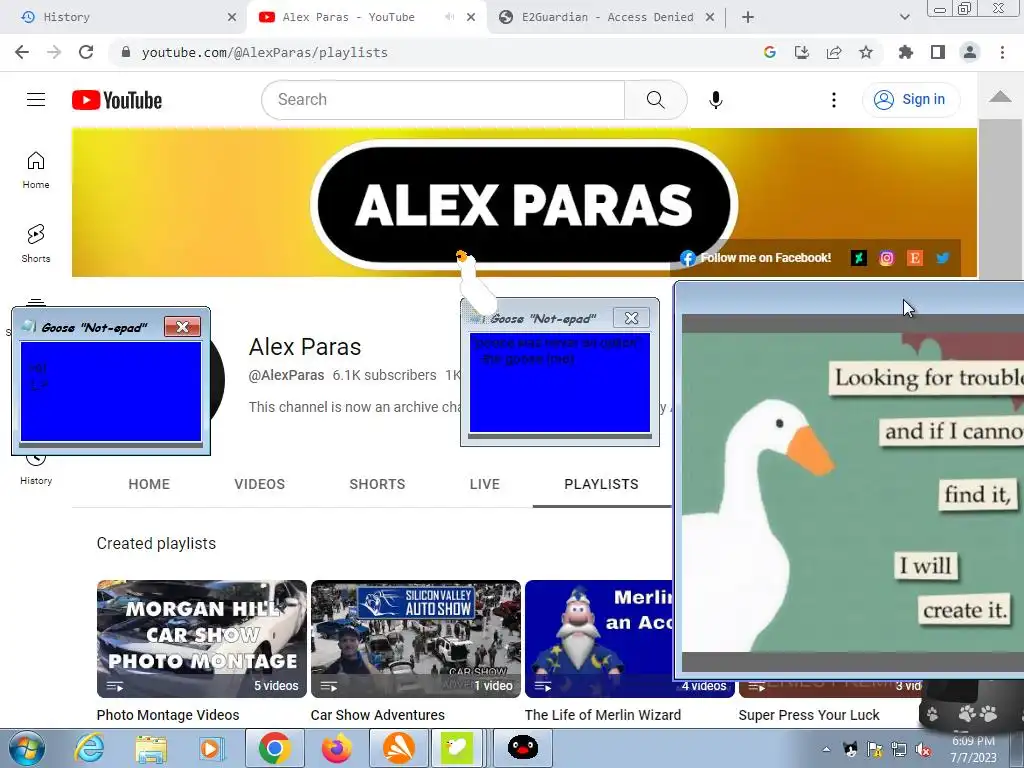Open Firefox from the taskbar
The width and height of the screenshot is (1024, 768).
[336, 748]
